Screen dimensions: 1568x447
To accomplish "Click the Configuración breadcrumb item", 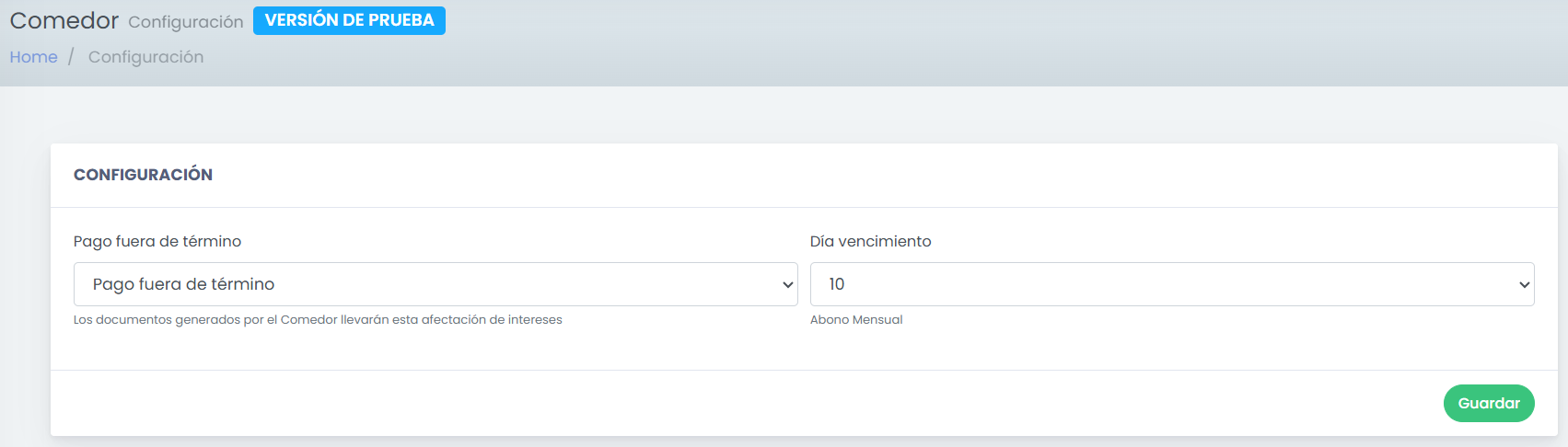I will pyautogui.click(x=145, y=57).
